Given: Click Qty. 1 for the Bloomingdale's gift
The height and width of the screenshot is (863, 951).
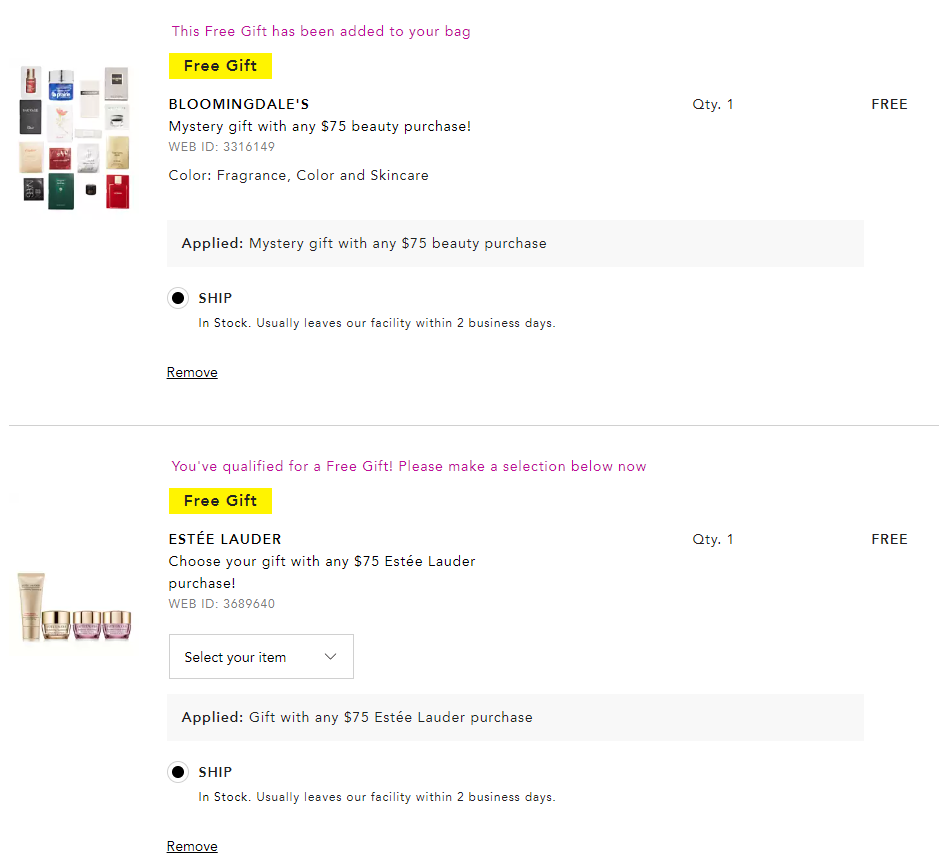Looking at the screenshot, I should coord(713,104).
